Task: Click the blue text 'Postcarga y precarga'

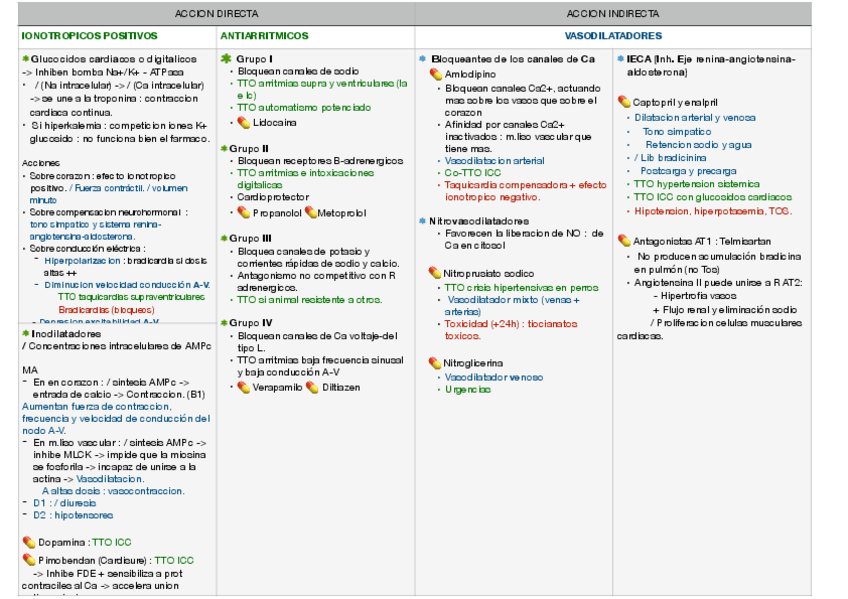Action: (688, 171)
